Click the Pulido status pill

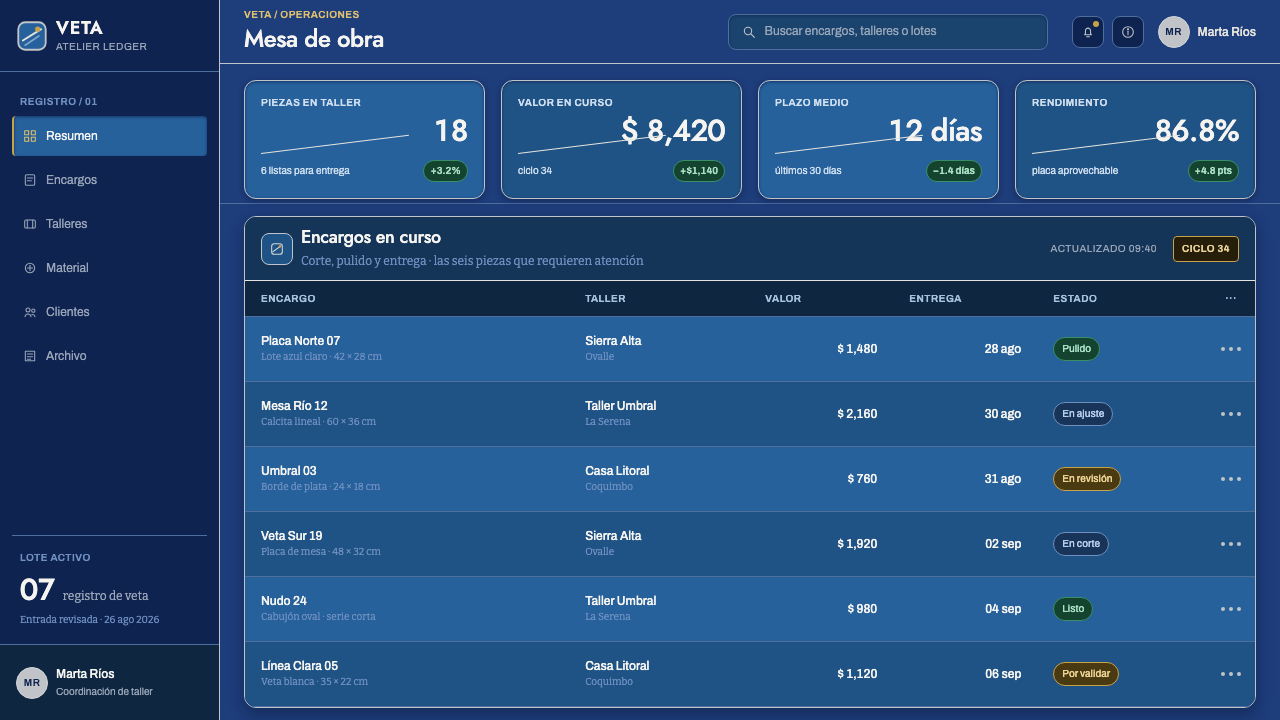point(1076,349)
